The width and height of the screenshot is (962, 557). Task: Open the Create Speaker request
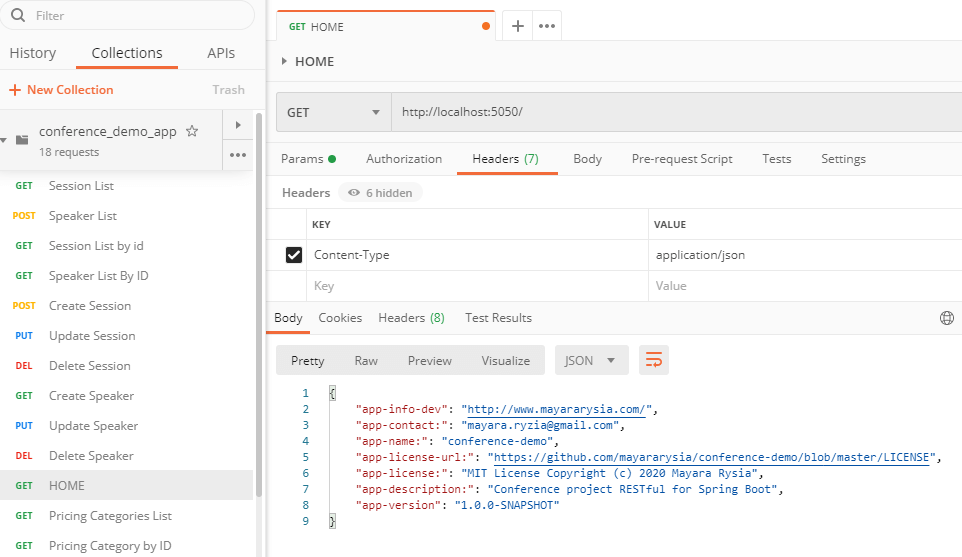(126, 396)
